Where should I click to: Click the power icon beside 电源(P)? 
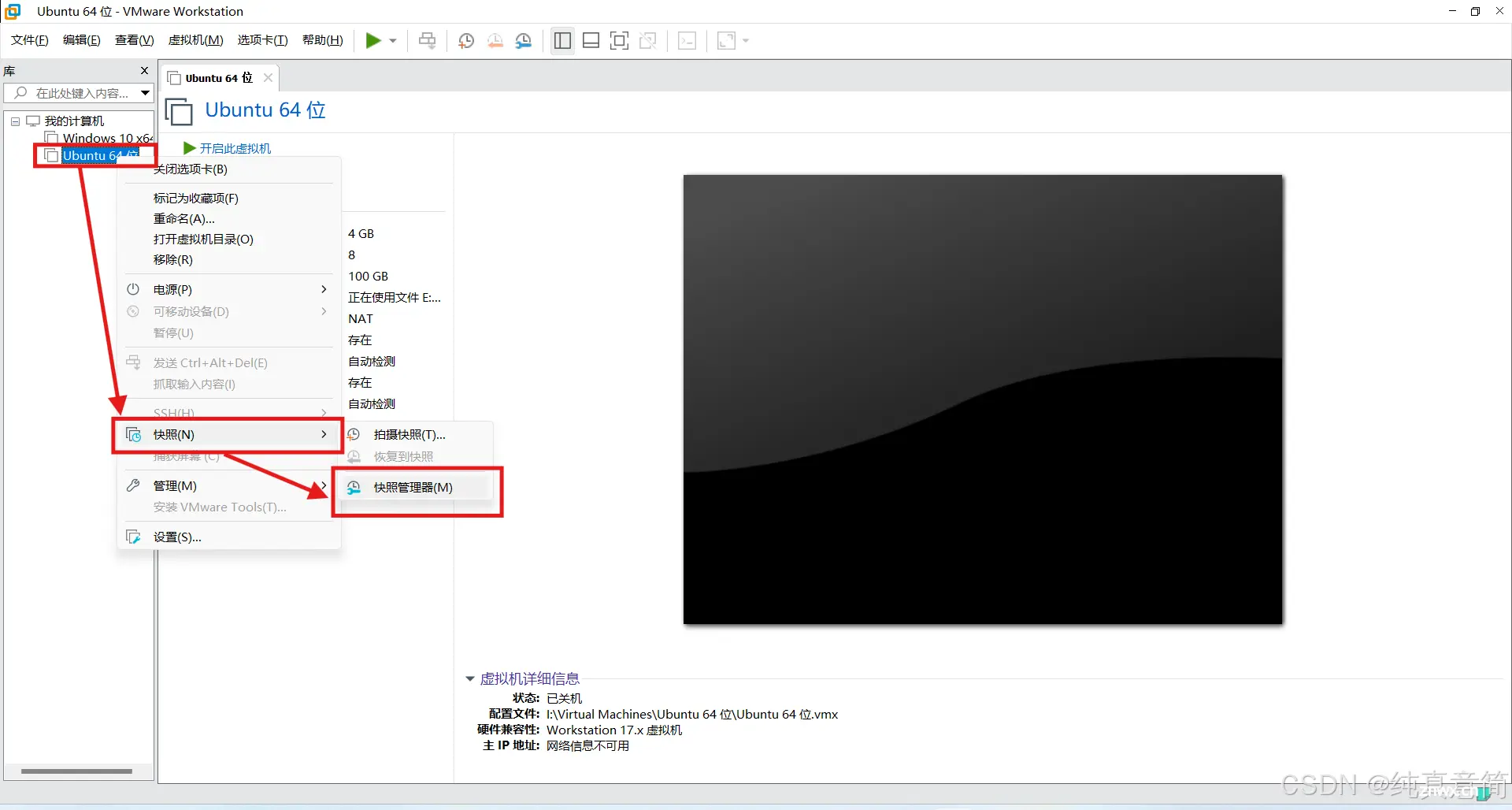click(x=133, y=289)
